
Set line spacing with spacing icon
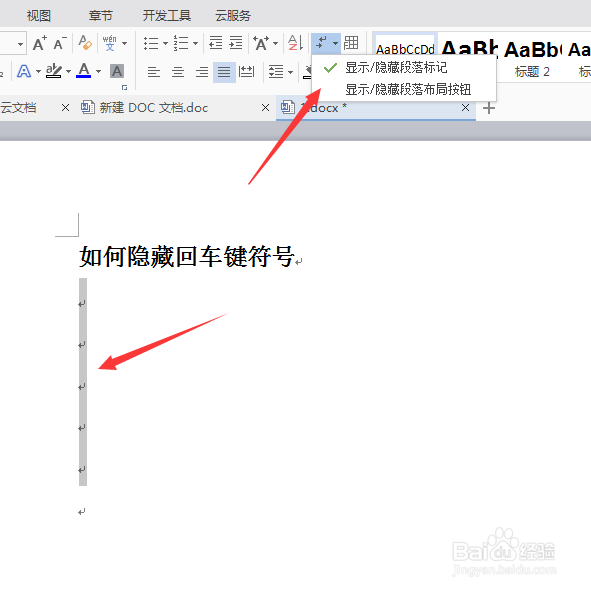[276, 72]
